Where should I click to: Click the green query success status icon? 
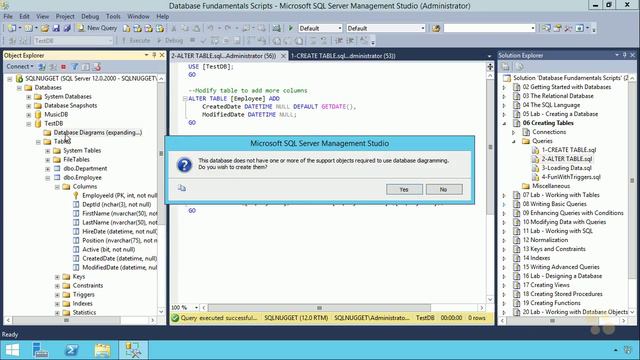[x=175, y=318]
